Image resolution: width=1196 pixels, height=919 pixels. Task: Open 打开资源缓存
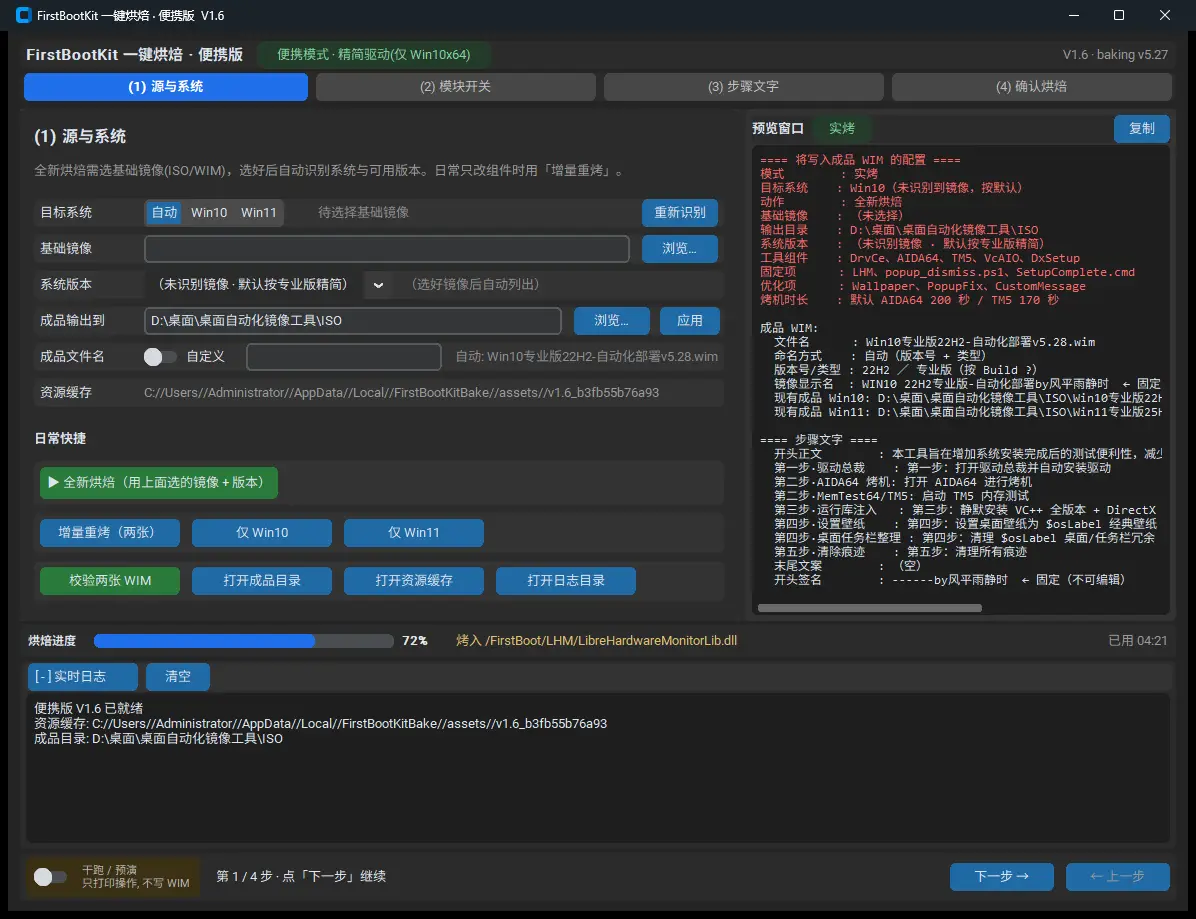pyautogui.click(x=413, y=580)
